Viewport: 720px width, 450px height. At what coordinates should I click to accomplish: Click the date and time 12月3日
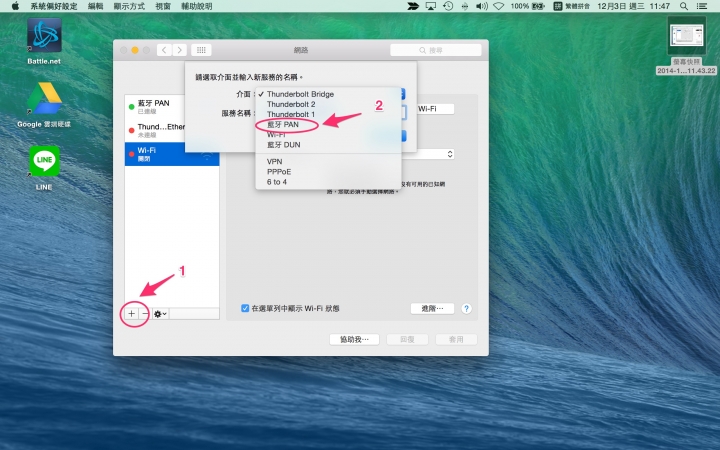(x=633, y=6)
